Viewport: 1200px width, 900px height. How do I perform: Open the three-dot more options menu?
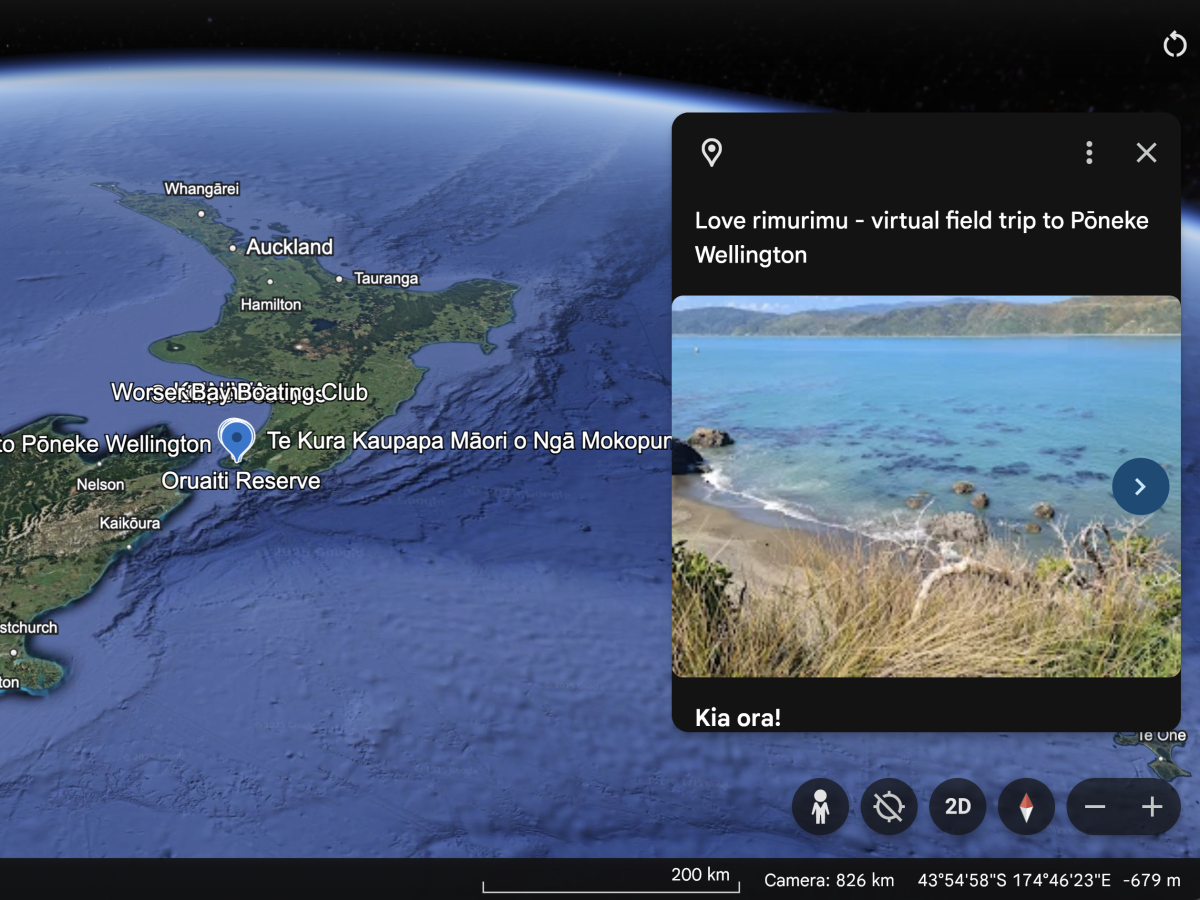(1089, 152)
